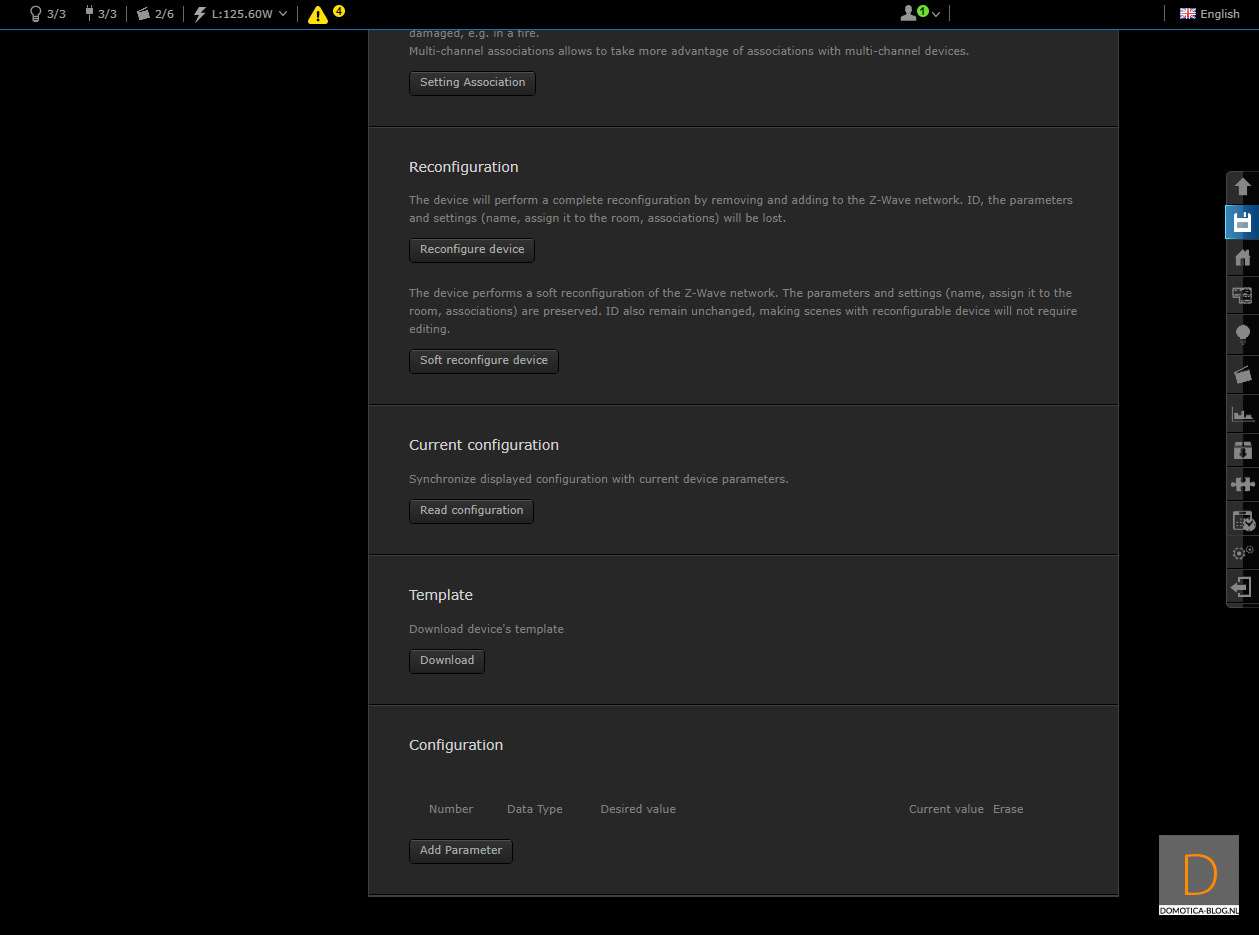
Task: Open the puzzle piece plugins icon
Action: point(1242,484)
